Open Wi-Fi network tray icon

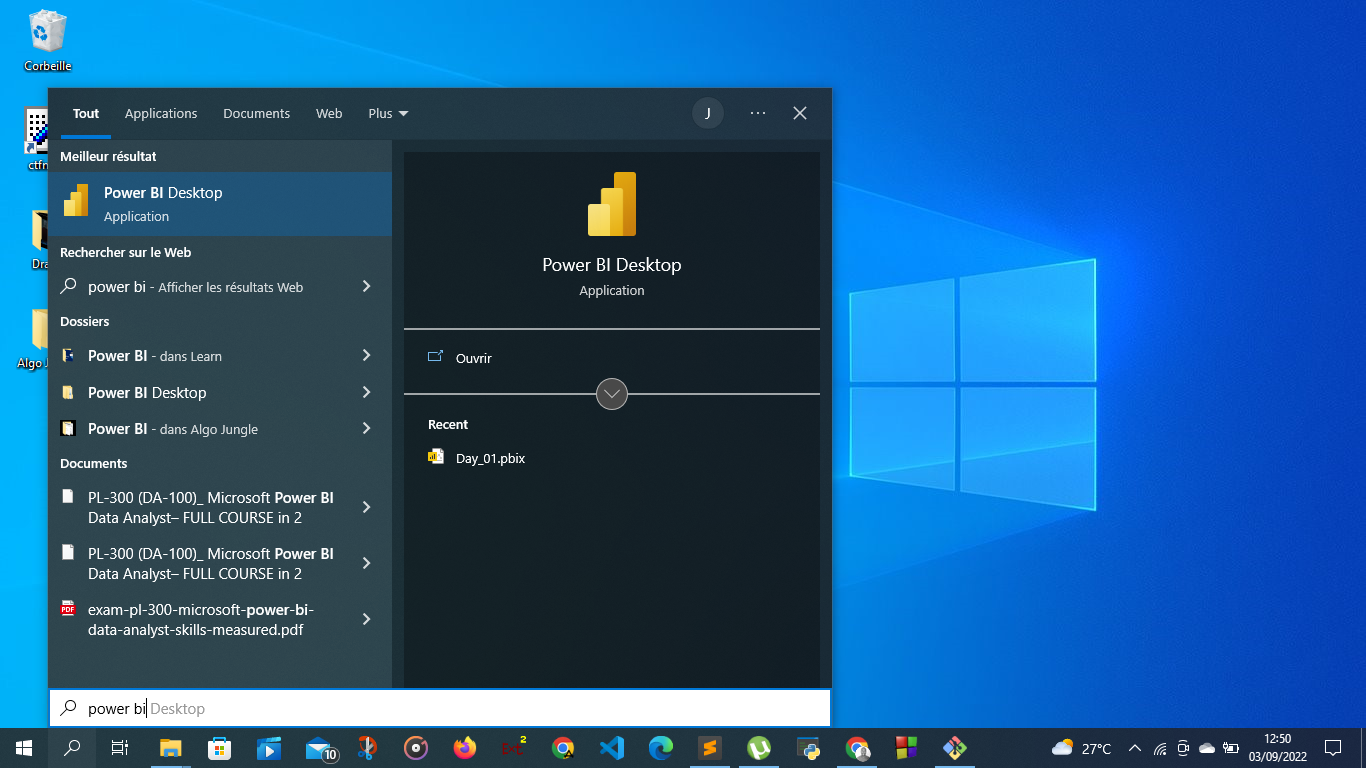click(1160, 748)
